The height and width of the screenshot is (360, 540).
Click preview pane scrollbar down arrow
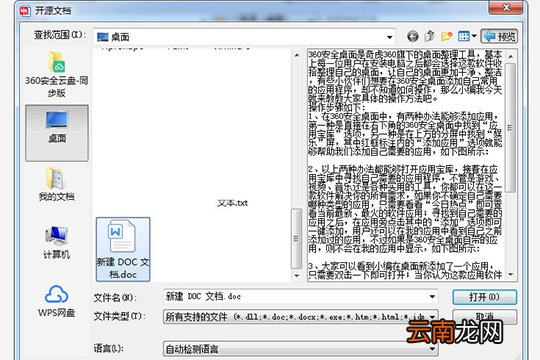tap(511, 275)
